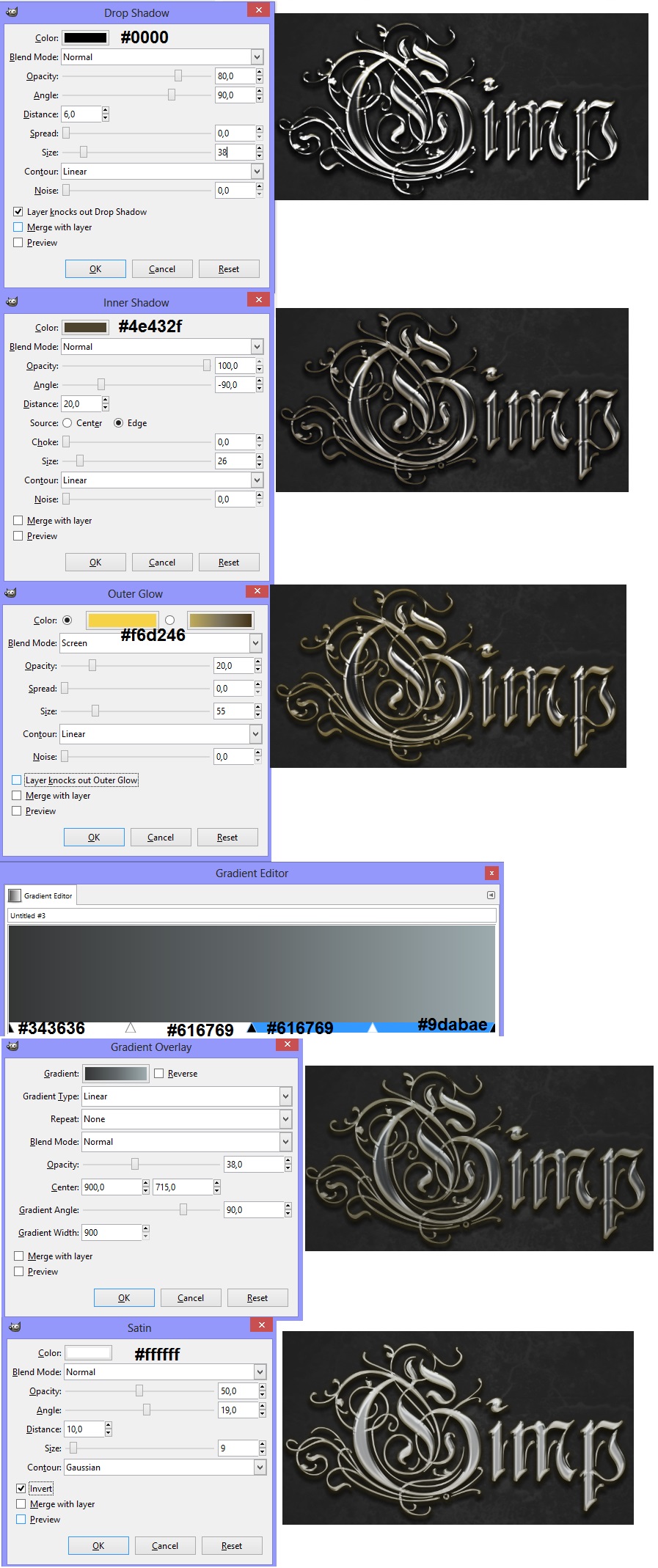Click the Outer Glow gradient swatch

click(x=221, y=620)
